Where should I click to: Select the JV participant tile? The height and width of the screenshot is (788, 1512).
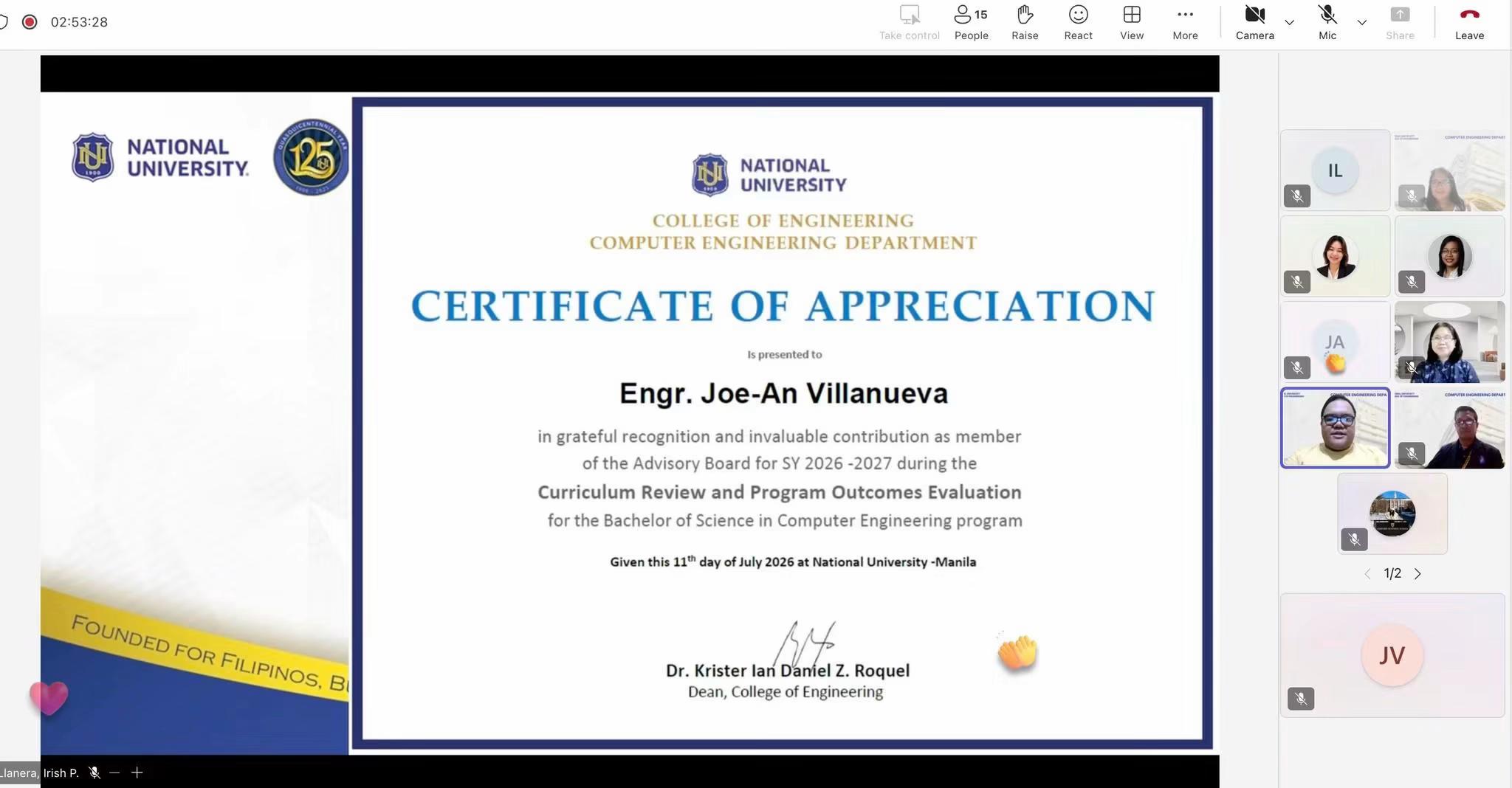click(1392, 655)
